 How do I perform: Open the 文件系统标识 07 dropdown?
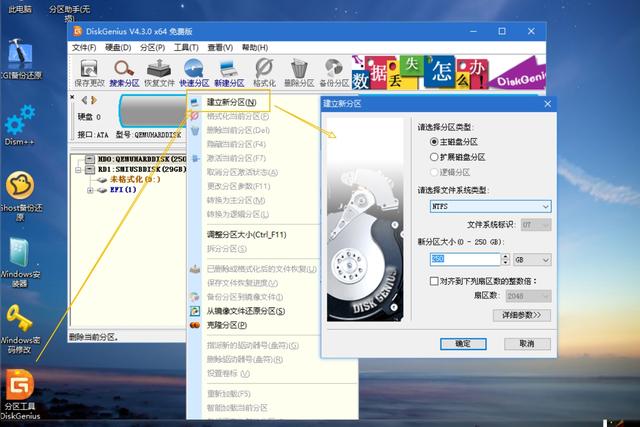coord(536,225)
